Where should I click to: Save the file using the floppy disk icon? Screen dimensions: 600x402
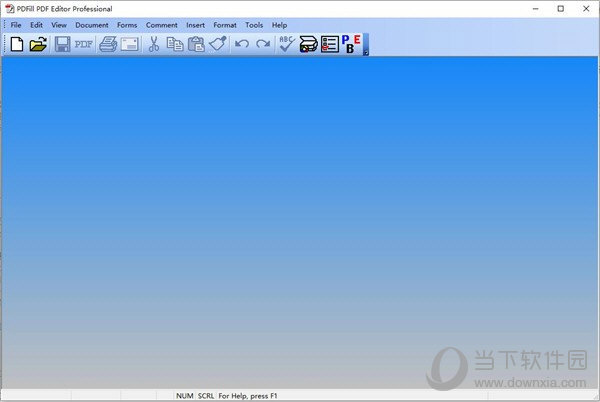coord(62,44)
